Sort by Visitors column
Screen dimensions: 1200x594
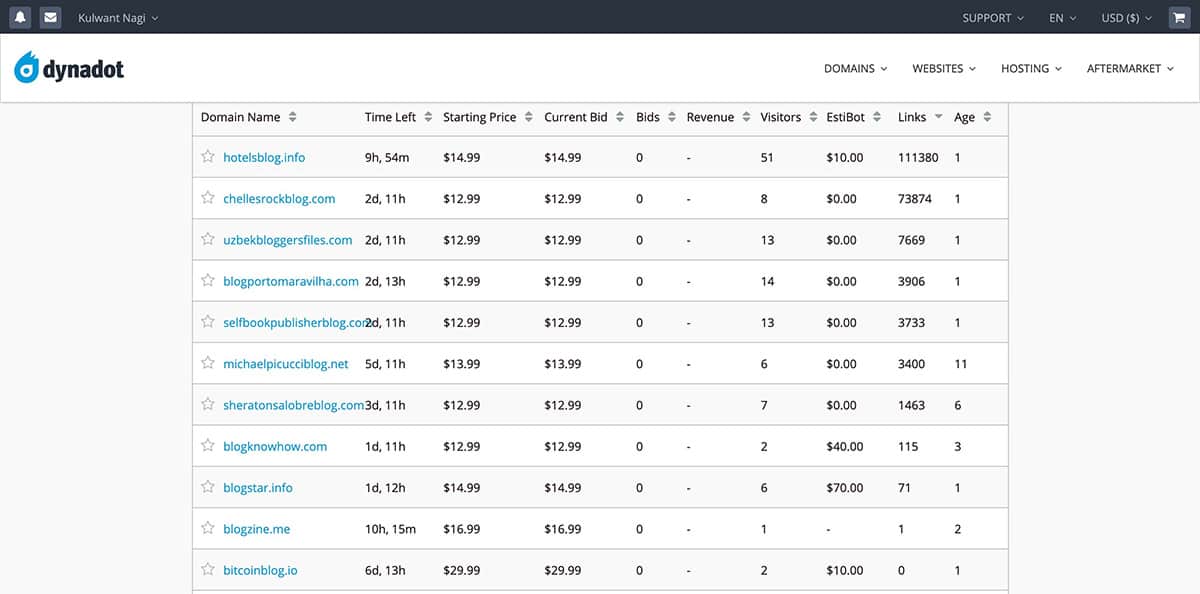(789, 117)
